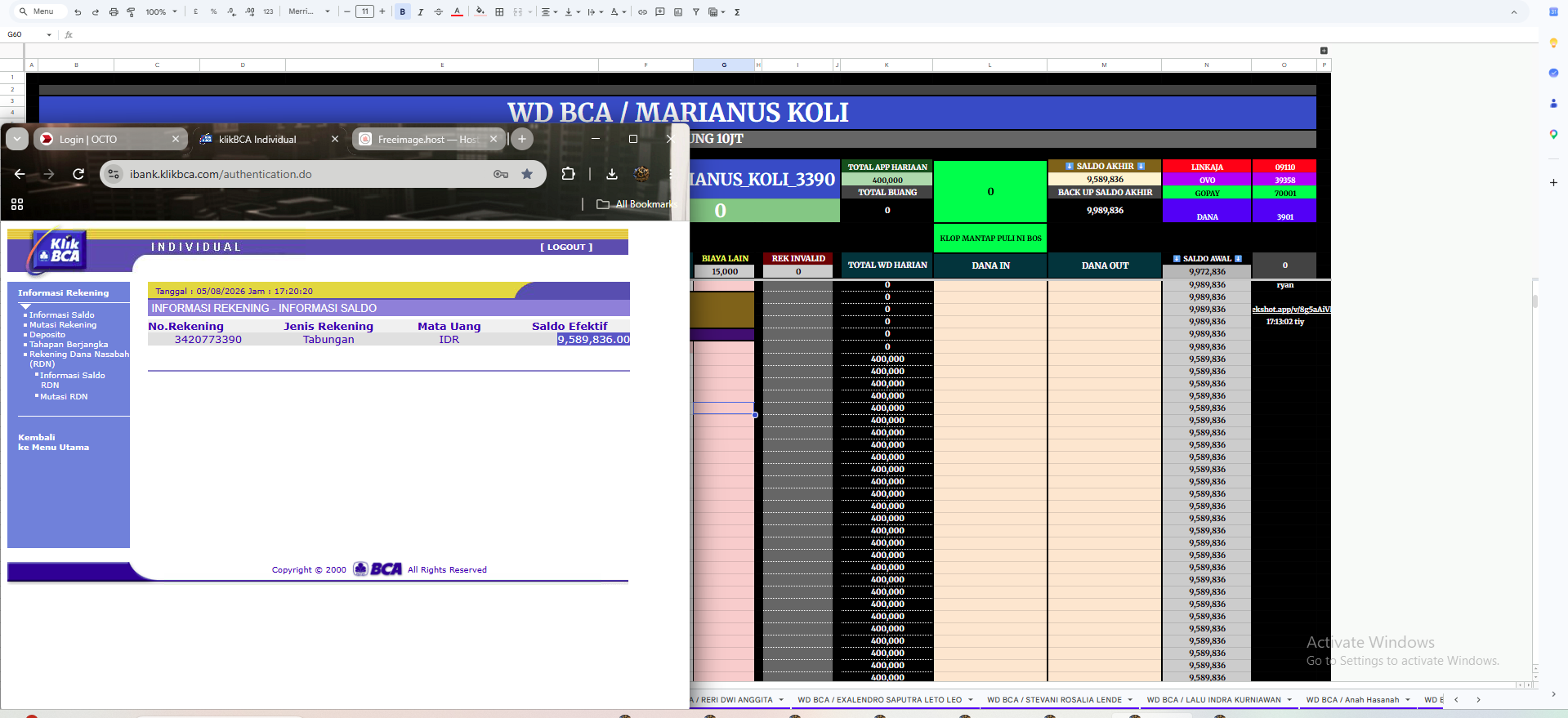
Task: Open vertical align dropdown
Action: (x=572, y=12)
